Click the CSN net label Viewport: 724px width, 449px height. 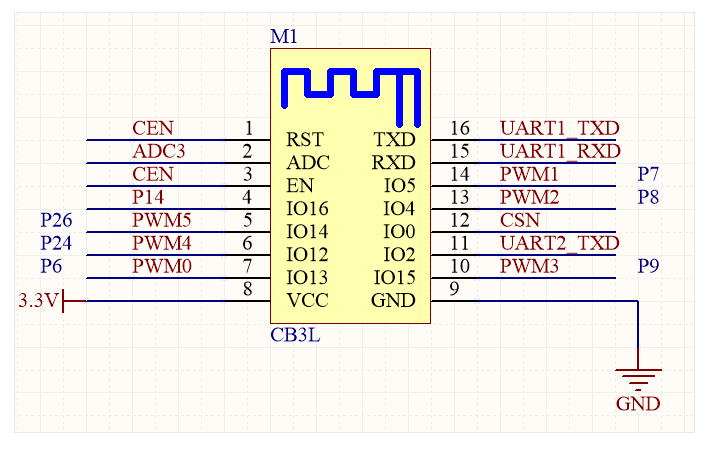click(x=519, y=220)
